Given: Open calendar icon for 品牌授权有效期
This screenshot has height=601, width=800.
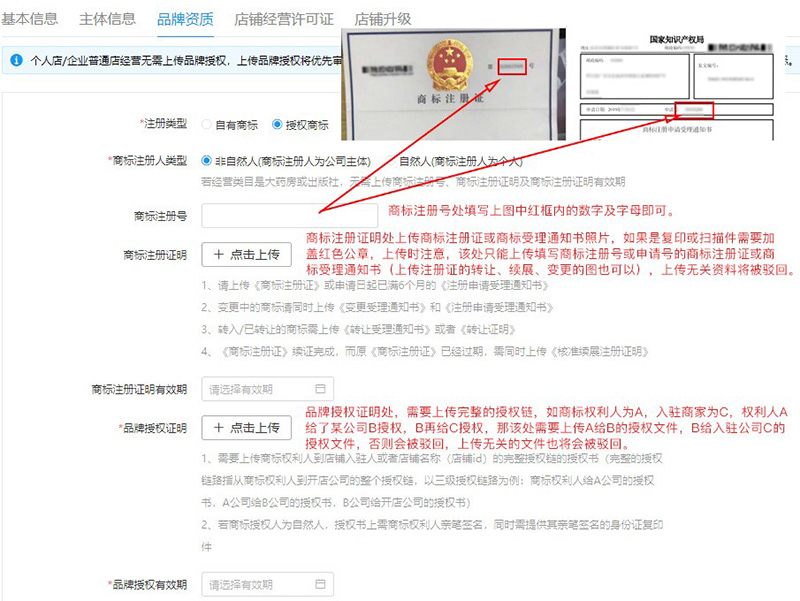Looking at the screenshot, I should click(x=320, y=584).
